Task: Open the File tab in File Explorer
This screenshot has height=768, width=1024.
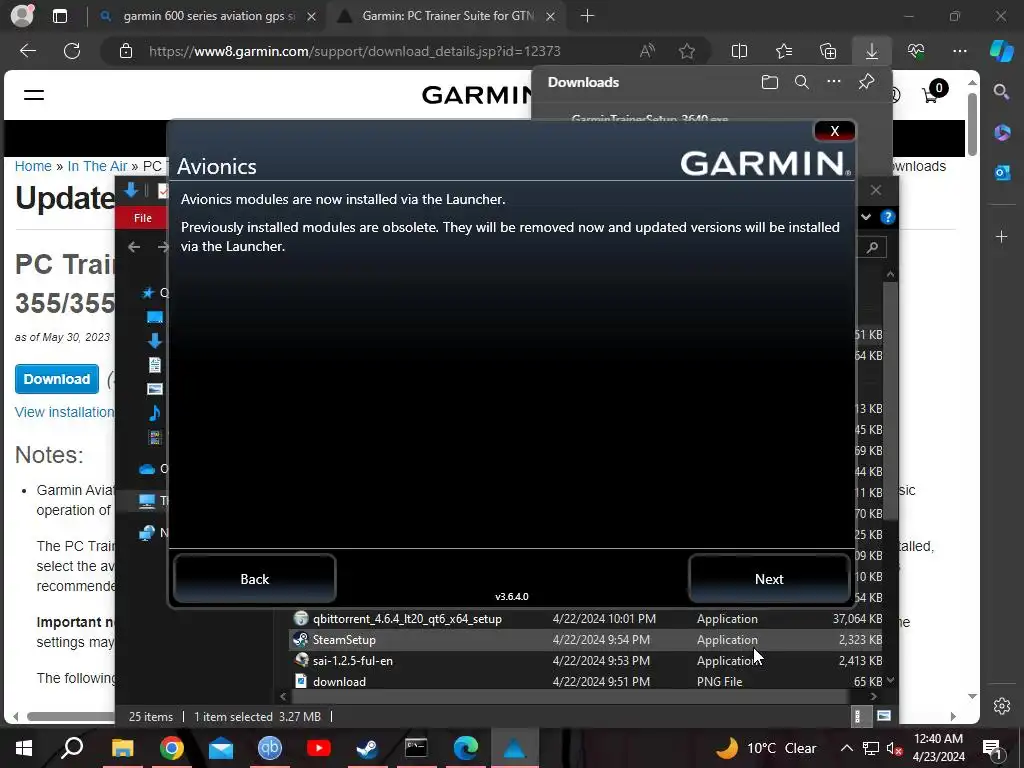Action: click(x=142, y=218)
